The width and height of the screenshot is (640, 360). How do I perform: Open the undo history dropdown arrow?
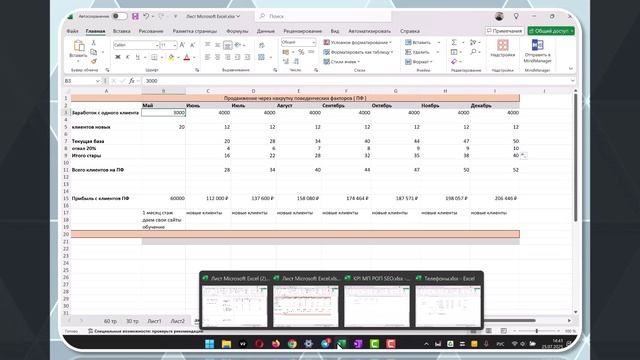153,16
